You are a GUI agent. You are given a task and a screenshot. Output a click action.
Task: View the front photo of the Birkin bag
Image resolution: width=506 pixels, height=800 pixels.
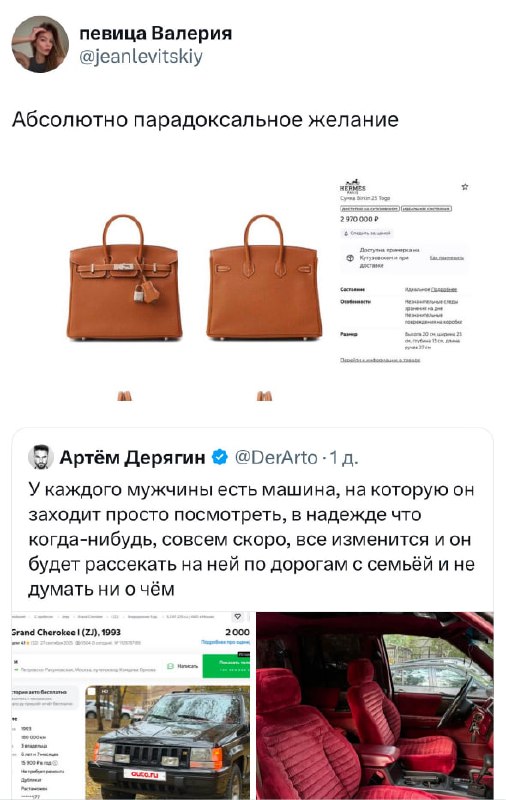[124, 278]
